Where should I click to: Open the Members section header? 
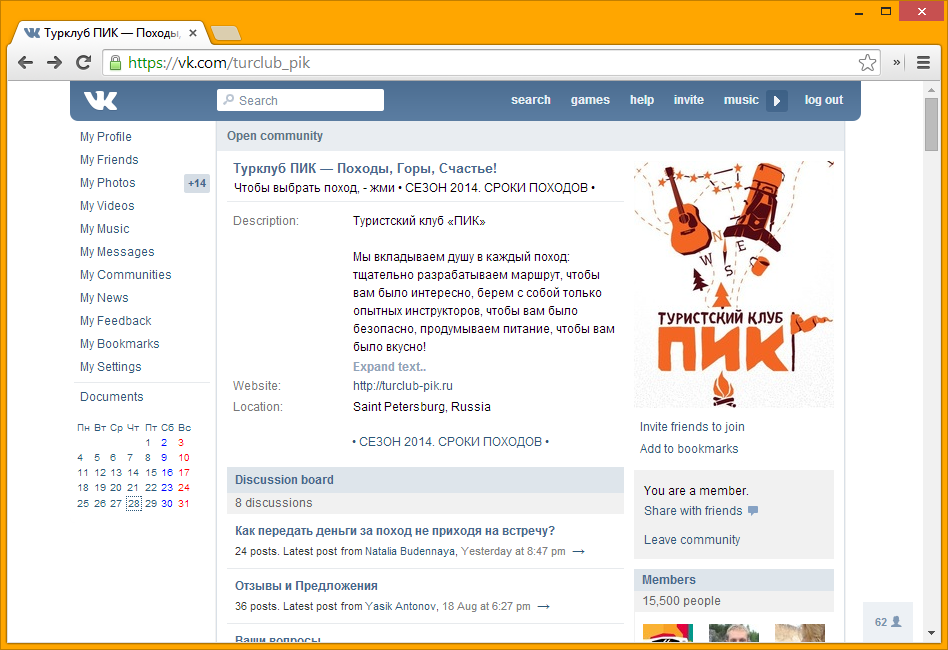click(734, 580)
